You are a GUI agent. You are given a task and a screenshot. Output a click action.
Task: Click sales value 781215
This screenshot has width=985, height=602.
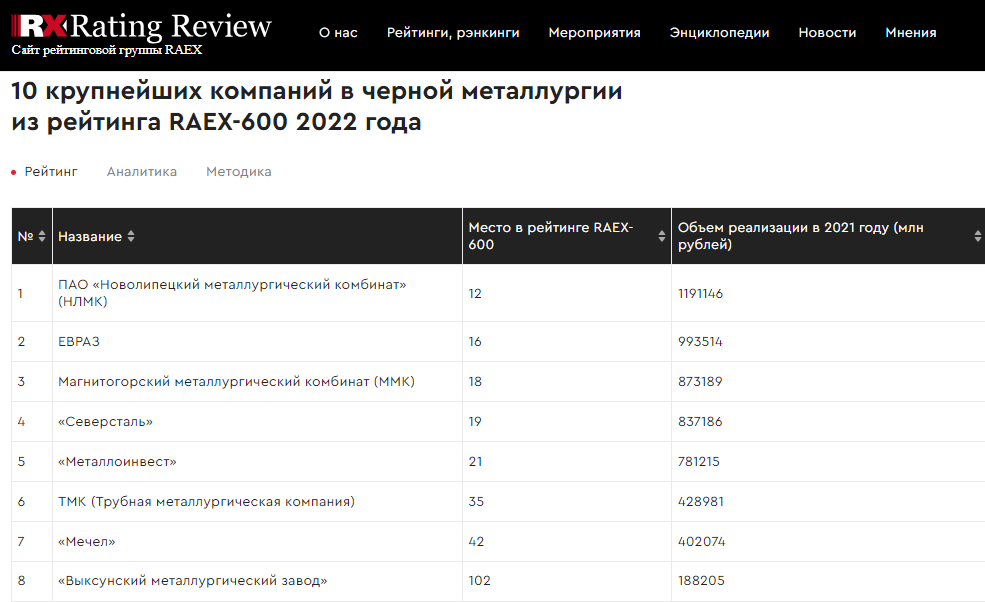699,461
